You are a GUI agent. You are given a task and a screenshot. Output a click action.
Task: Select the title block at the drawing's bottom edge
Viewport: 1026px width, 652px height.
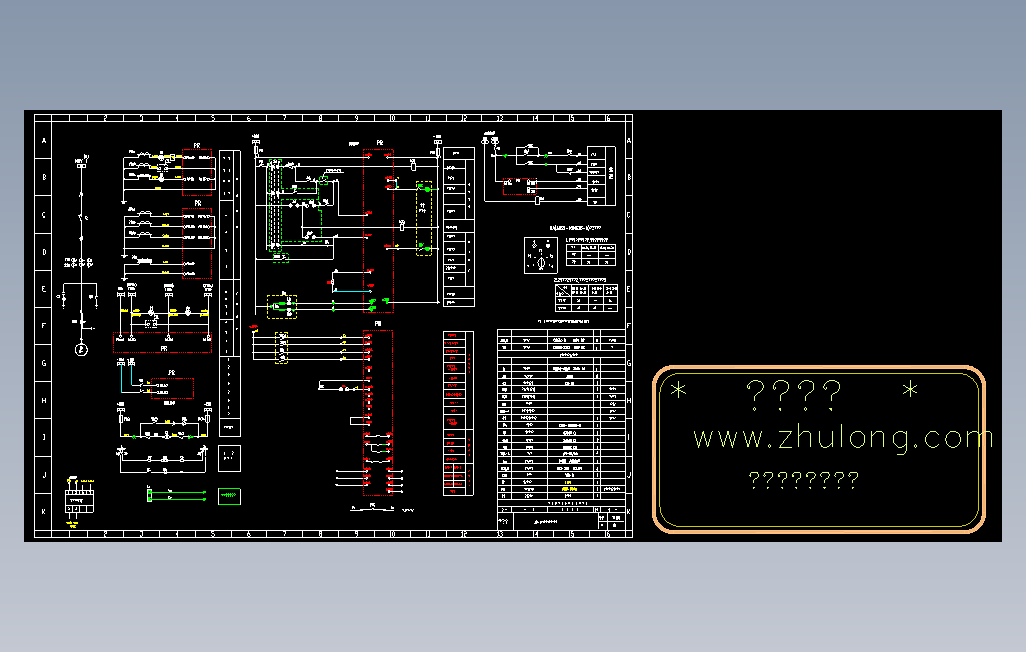pos(561,520)
